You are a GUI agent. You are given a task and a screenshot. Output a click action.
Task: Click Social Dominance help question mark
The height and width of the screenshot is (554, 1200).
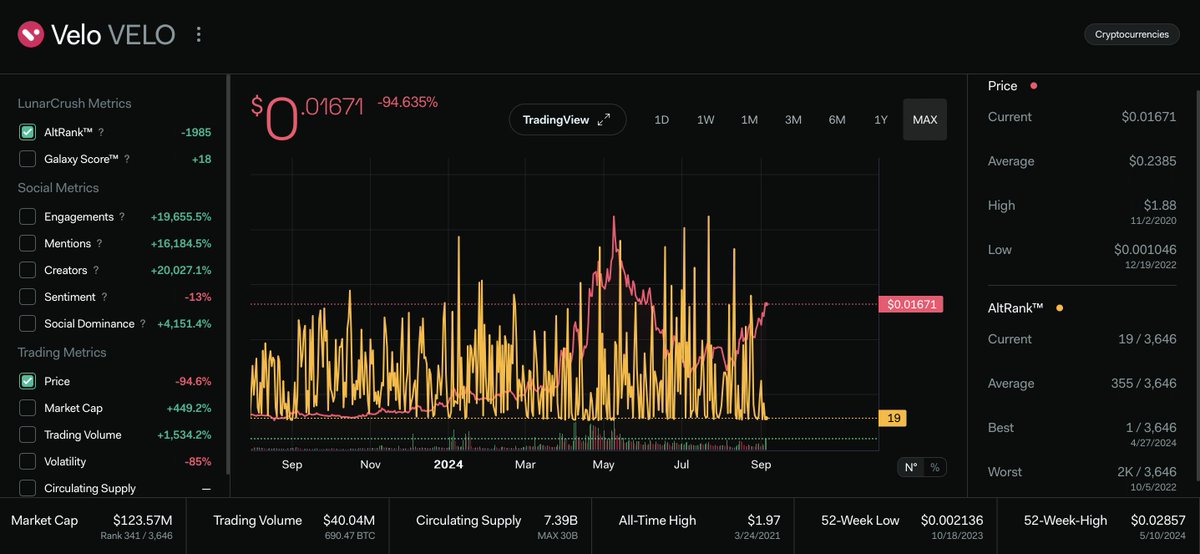[x=143, y=324]
